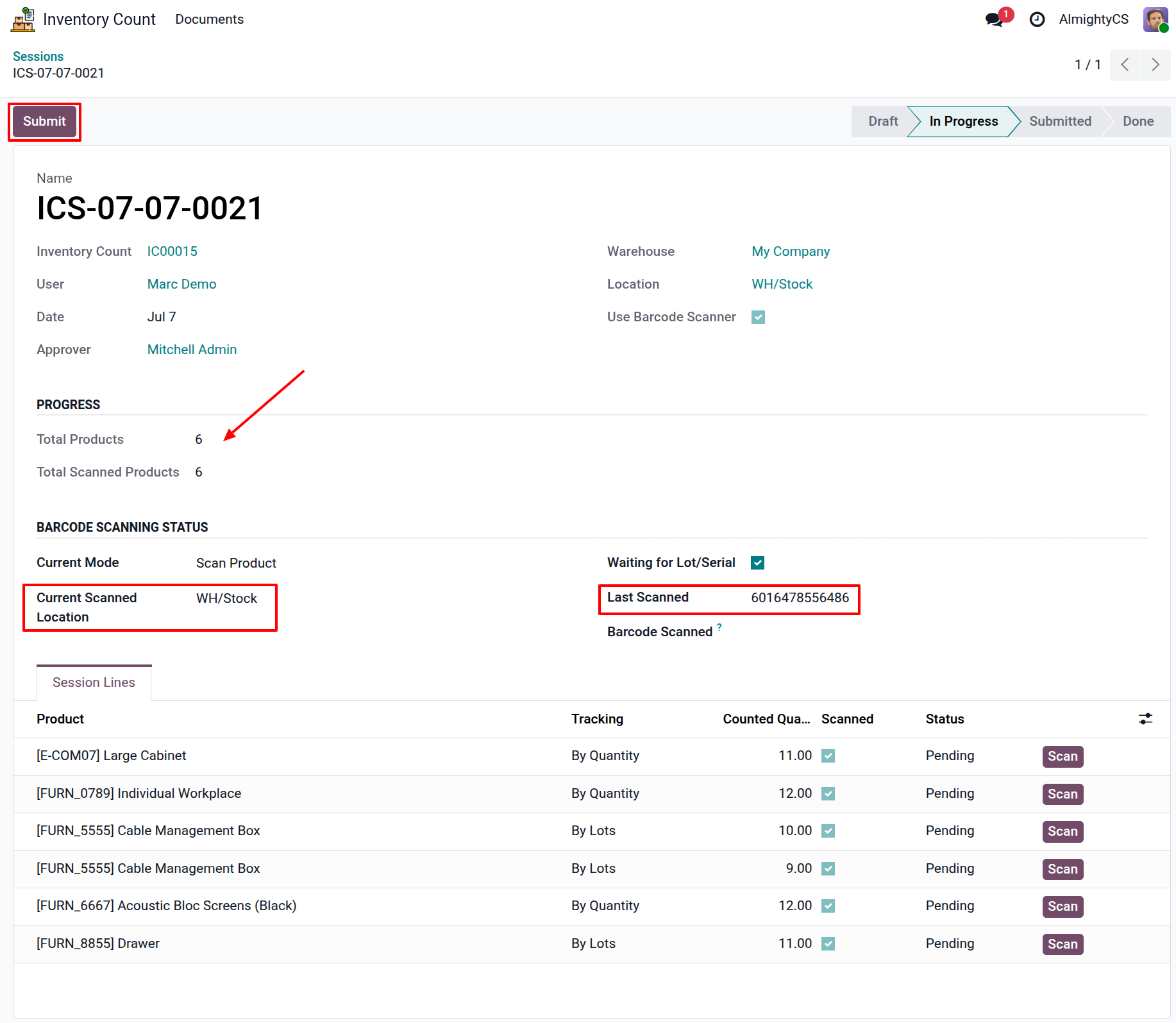Screen dimensions: 1176x1023
Task: Open the Documents menu
Action: tap(209, 19)
